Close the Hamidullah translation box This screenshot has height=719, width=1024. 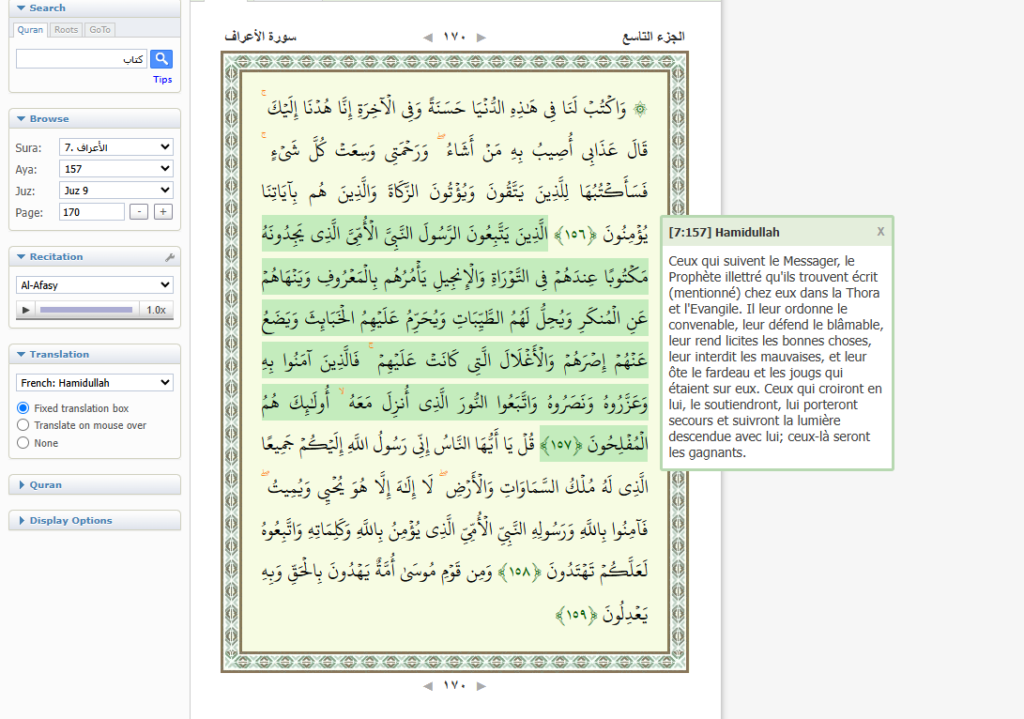coord(880,232)
